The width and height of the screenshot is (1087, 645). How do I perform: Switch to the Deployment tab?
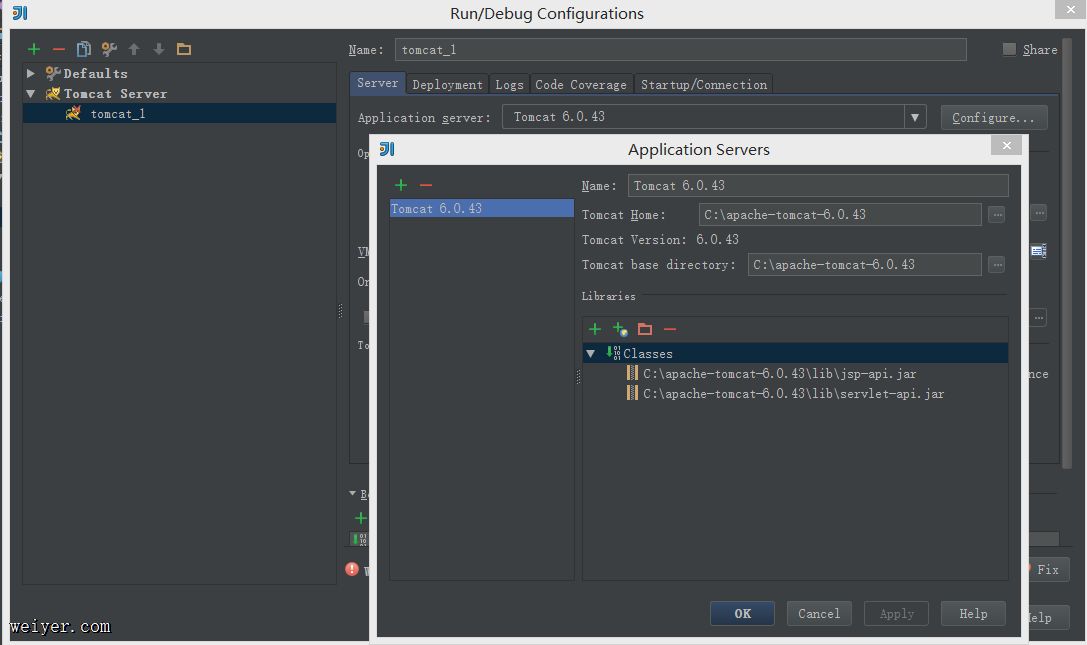(x=447, y=85)
